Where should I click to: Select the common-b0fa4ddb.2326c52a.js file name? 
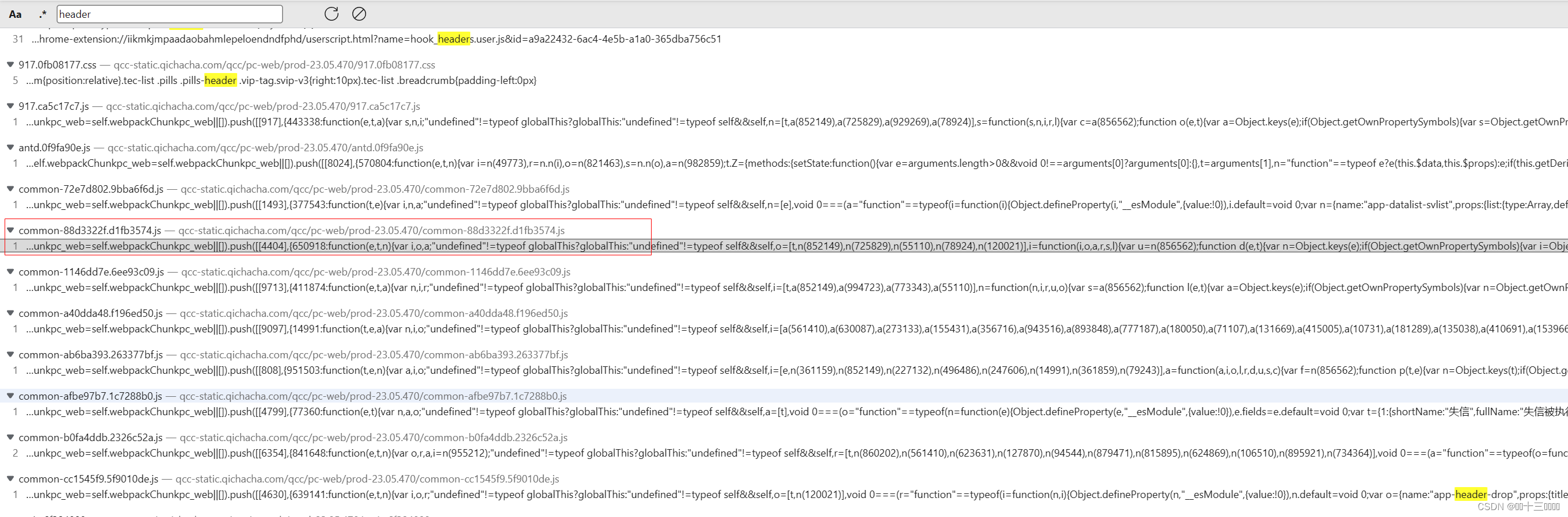click(x=91, y=436)
